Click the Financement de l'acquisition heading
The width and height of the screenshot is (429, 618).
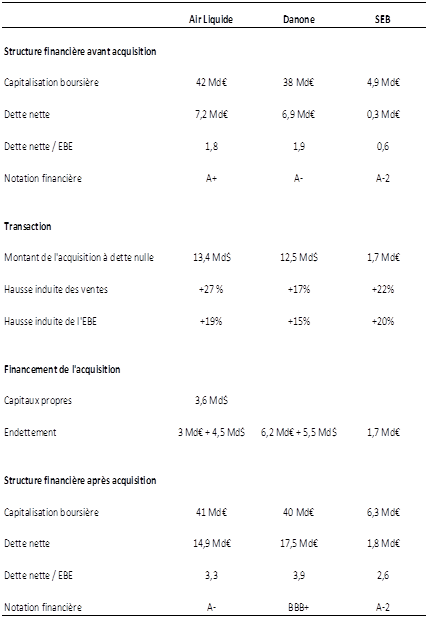point(62,369)
